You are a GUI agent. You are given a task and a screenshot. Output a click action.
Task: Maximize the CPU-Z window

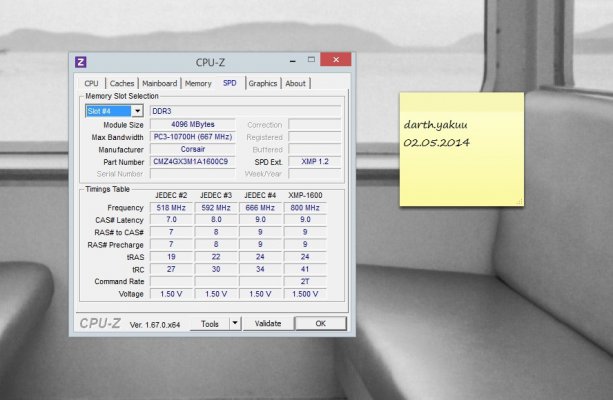pos(311,60)
